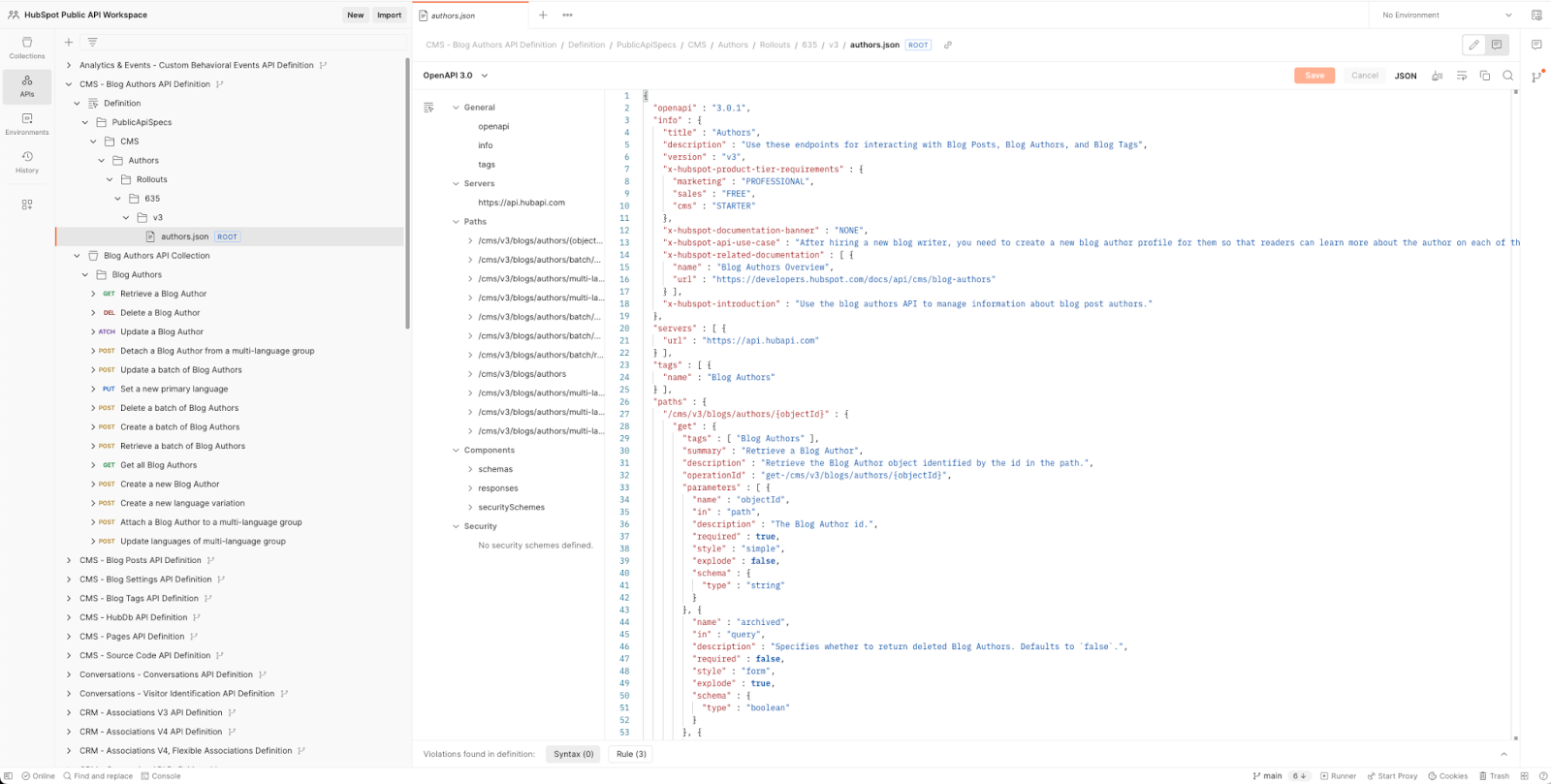Open the History sidebar section
The image size is (1551, 784).
tap(27, 162)
